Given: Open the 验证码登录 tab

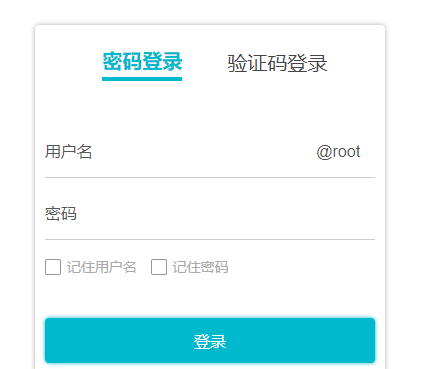Looking at the screenshot, I should [x=277, y=63].
